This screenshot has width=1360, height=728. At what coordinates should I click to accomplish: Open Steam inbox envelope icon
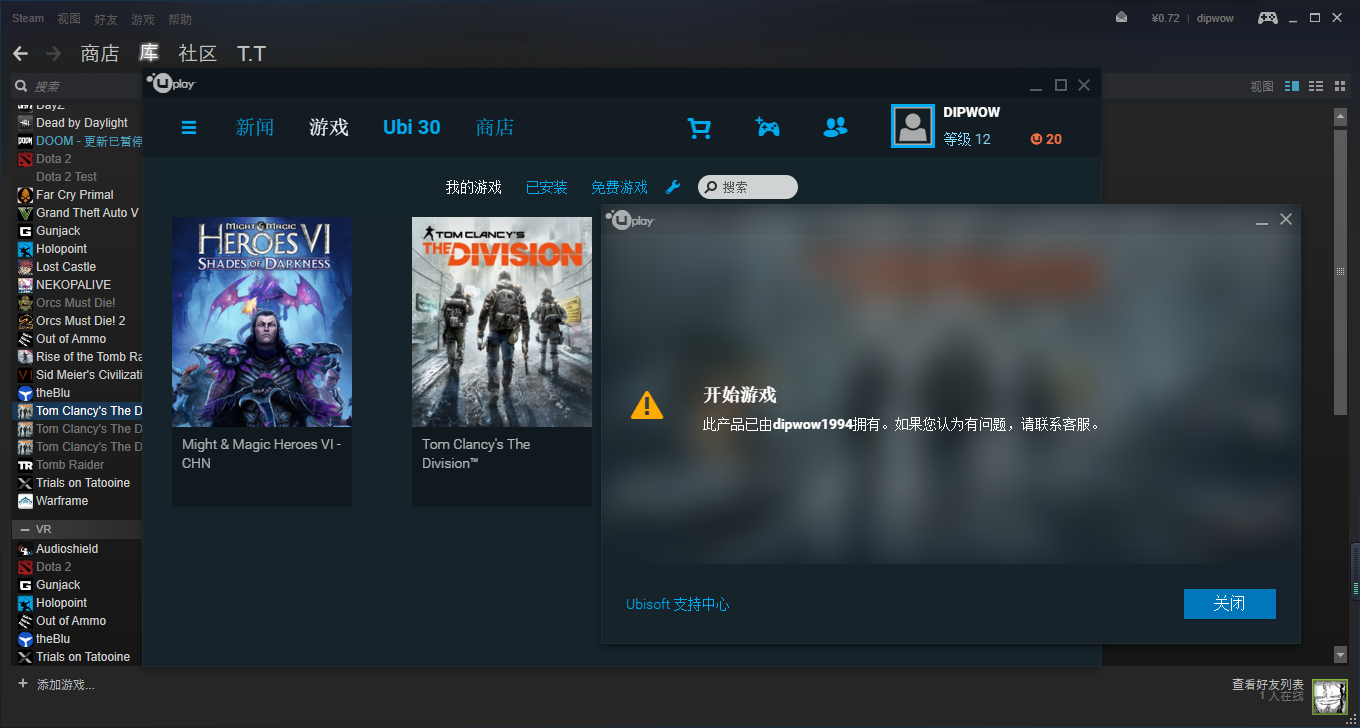pos(1122,17)
